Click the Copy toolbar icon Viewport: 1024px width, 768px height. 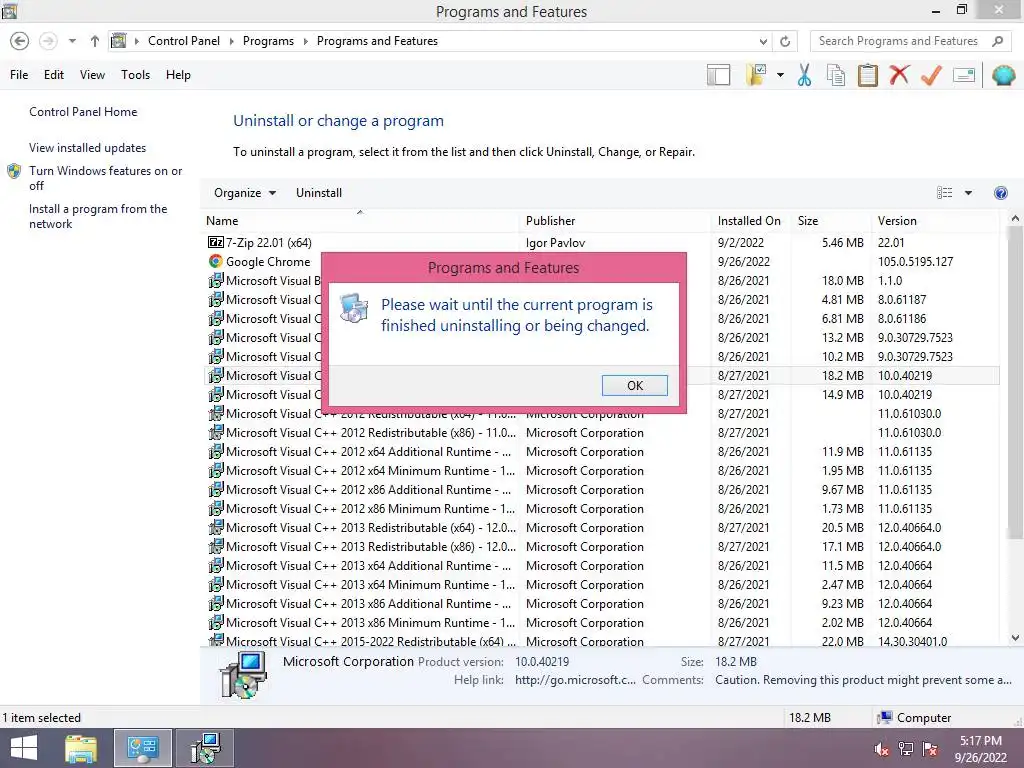836,75
